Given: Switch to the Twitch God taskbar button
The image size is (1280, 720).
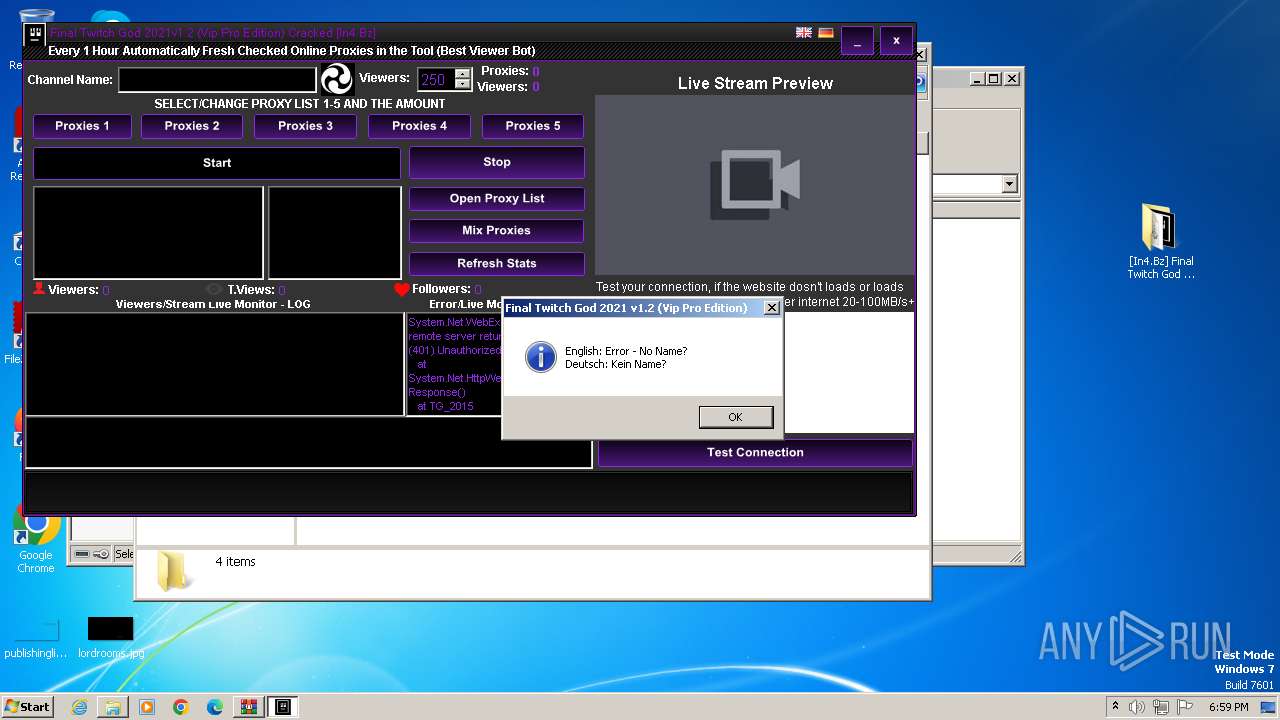Looking at the screenshot, I should pyautogui.click(x=284, y=707).
